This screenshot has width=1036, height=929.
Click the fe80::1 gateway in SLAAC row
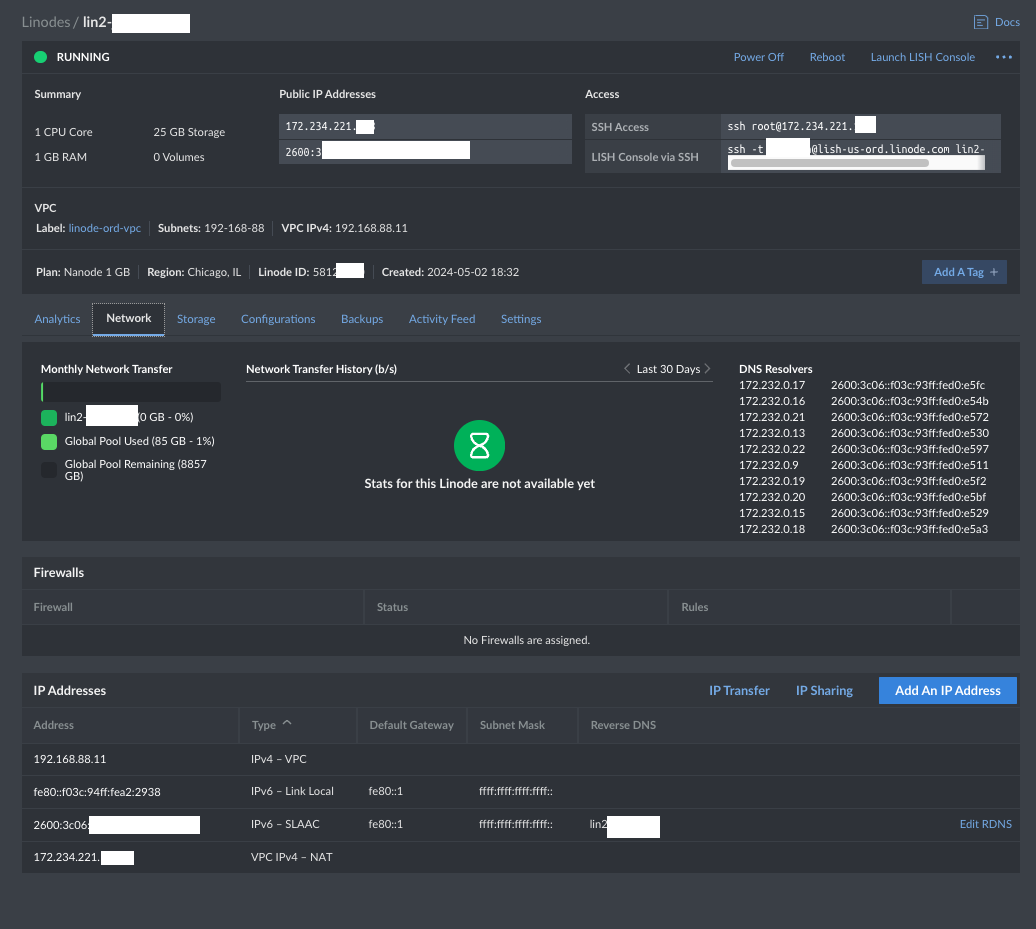tap(385, 824)
